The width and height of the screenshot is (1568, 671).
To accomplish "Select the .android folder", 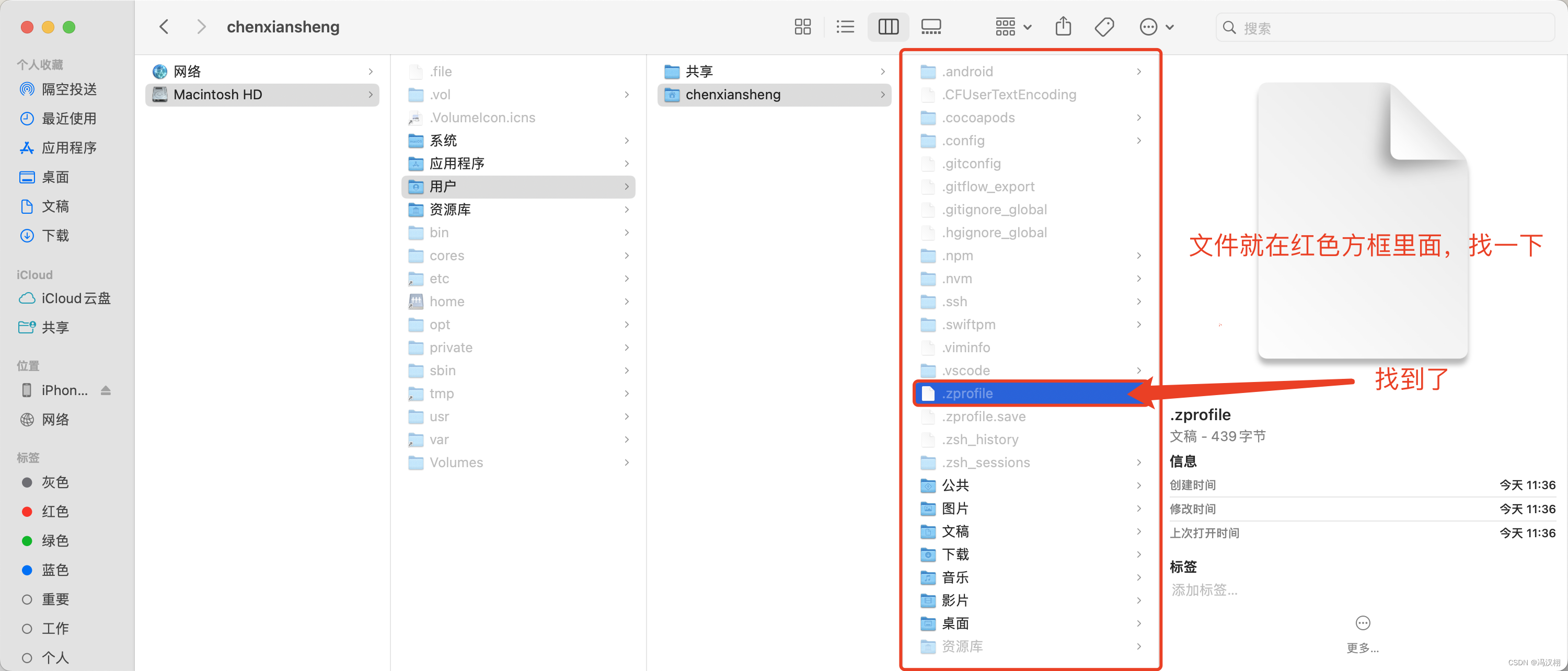I will (1031, 71).
